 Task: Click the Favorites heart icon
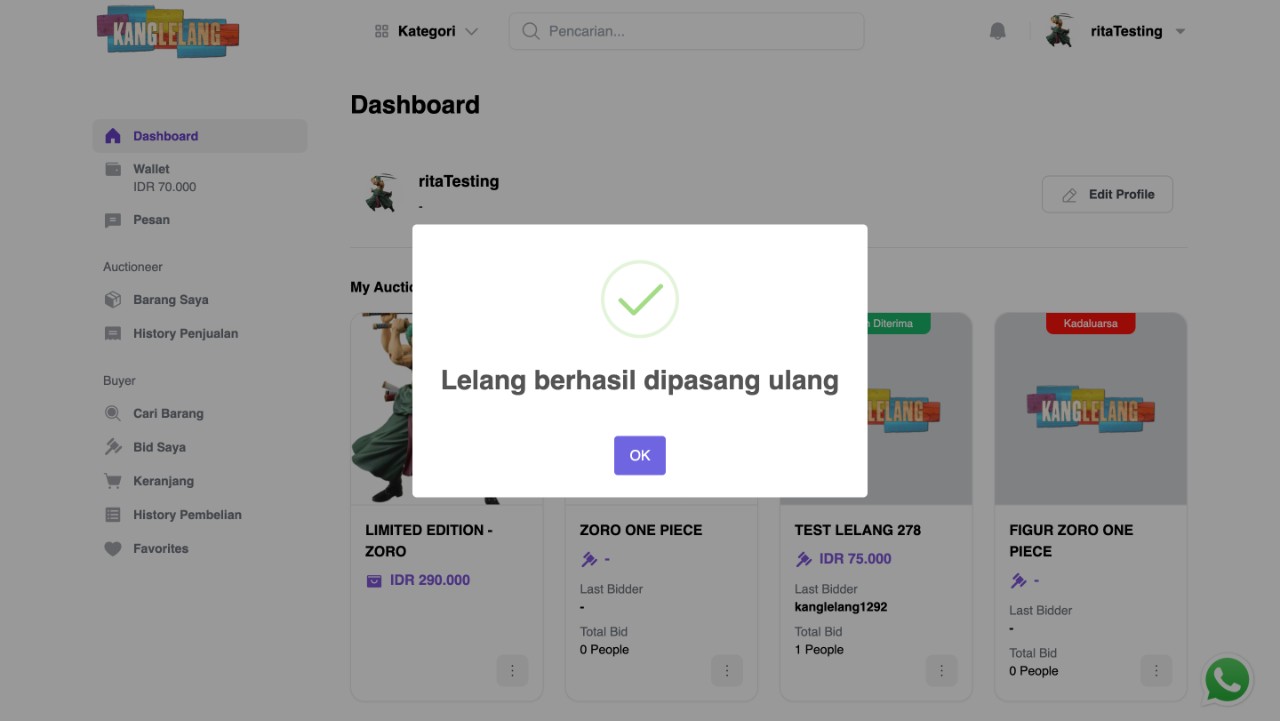tap(112, 548)
